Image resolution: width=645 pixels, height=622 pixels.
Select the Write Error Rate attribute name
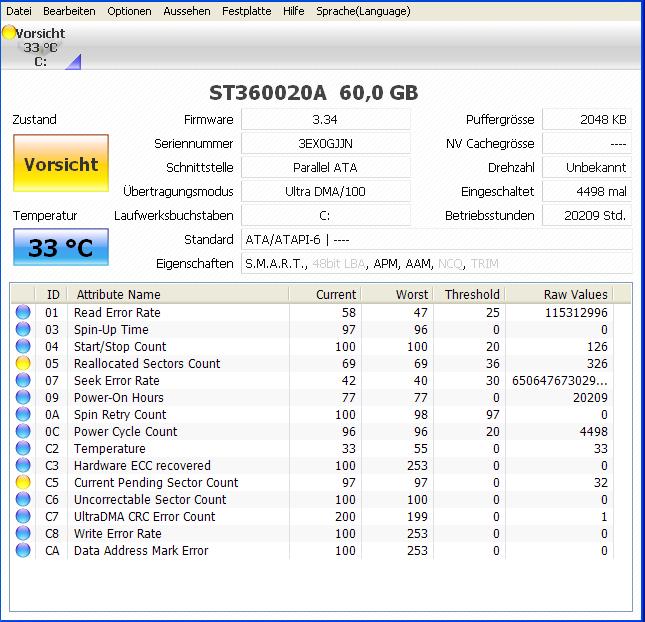click(x=117, y=533)
